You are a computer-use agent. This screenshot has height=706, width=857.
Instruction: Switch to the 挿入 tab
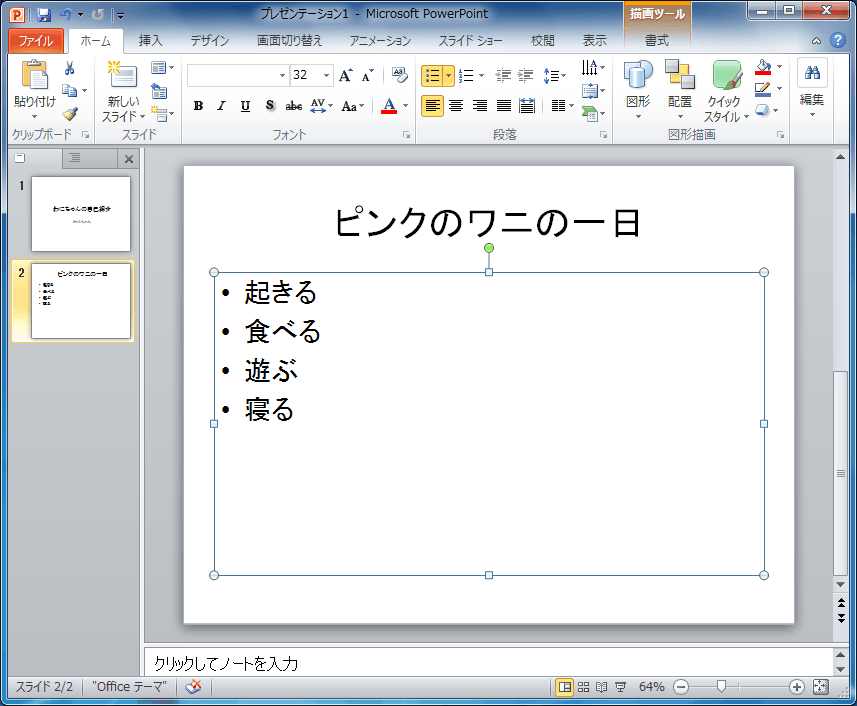click(x=150, y=40)
